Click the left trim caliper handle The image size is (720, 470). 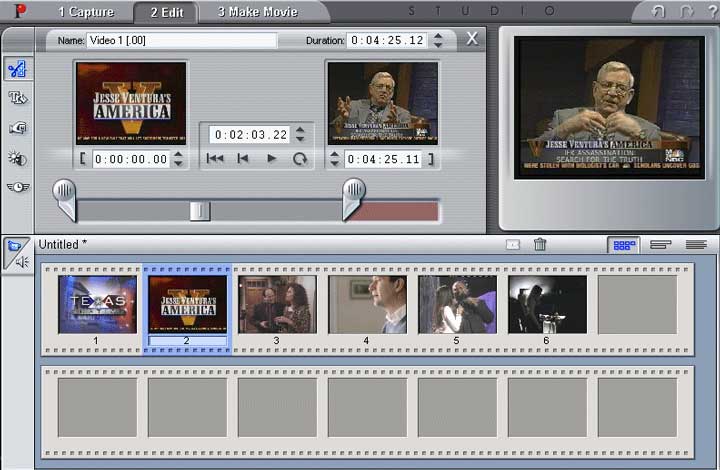(x=64, y=200)
